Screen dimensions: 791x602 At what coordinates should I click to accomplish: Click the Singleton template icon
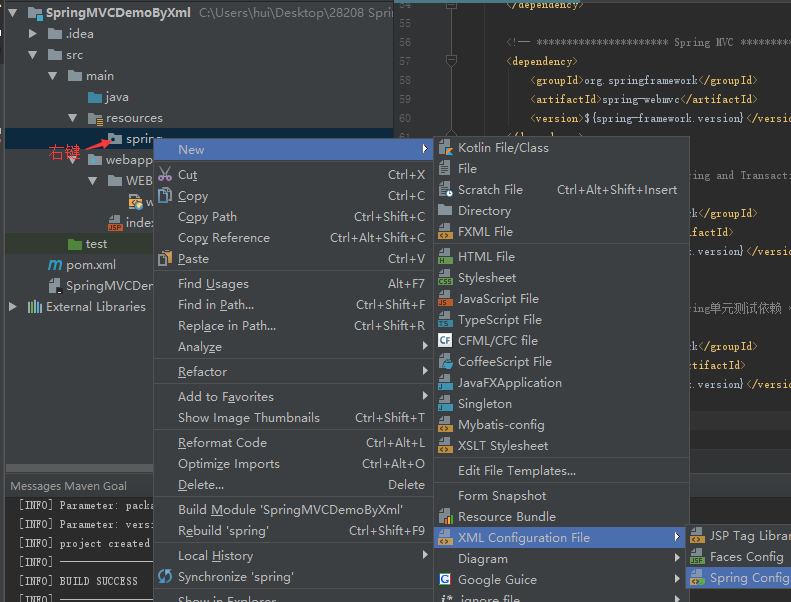point(445,404)
